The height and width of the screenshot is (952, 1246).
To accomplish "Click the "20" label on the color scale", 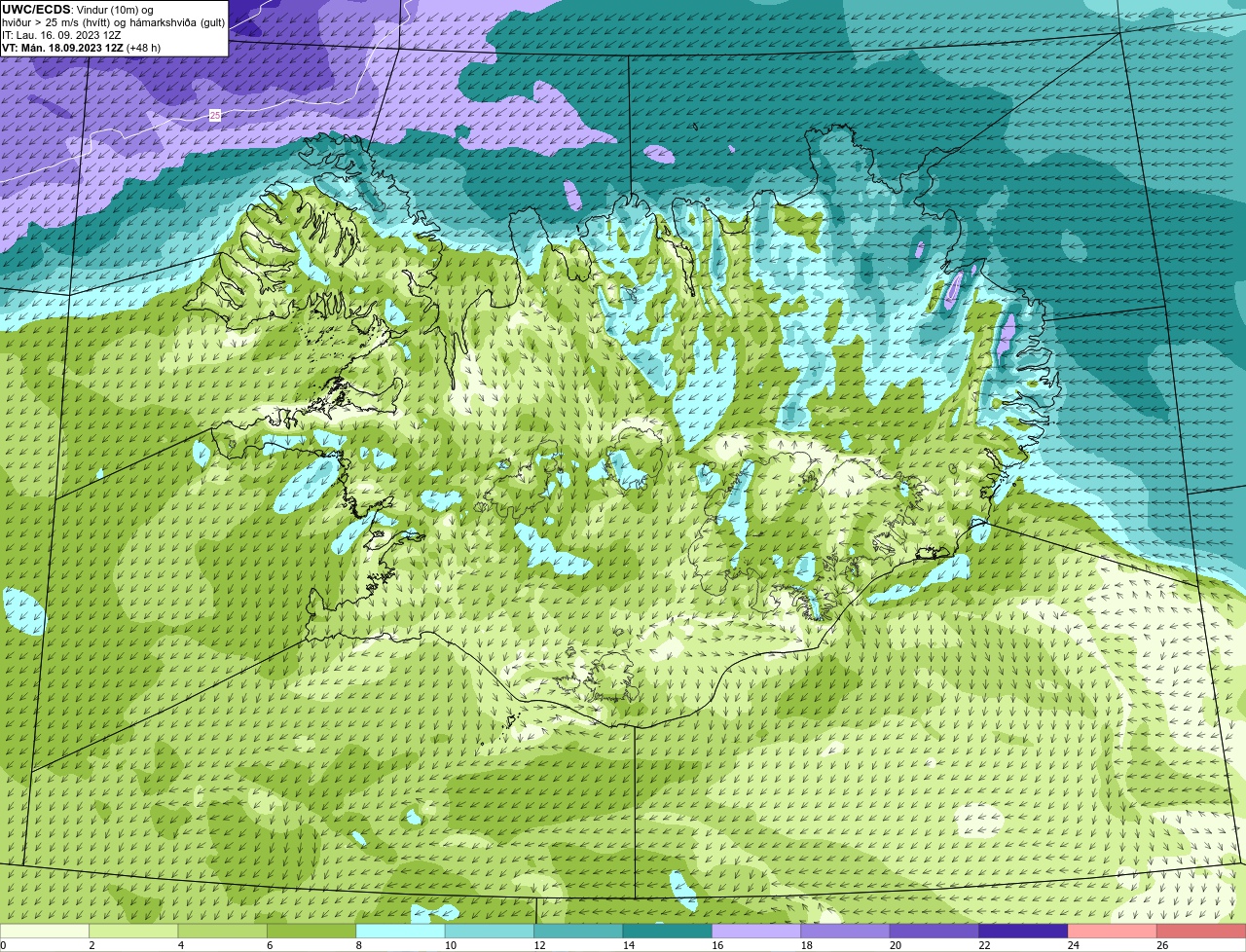I will (x=895, y=945).
